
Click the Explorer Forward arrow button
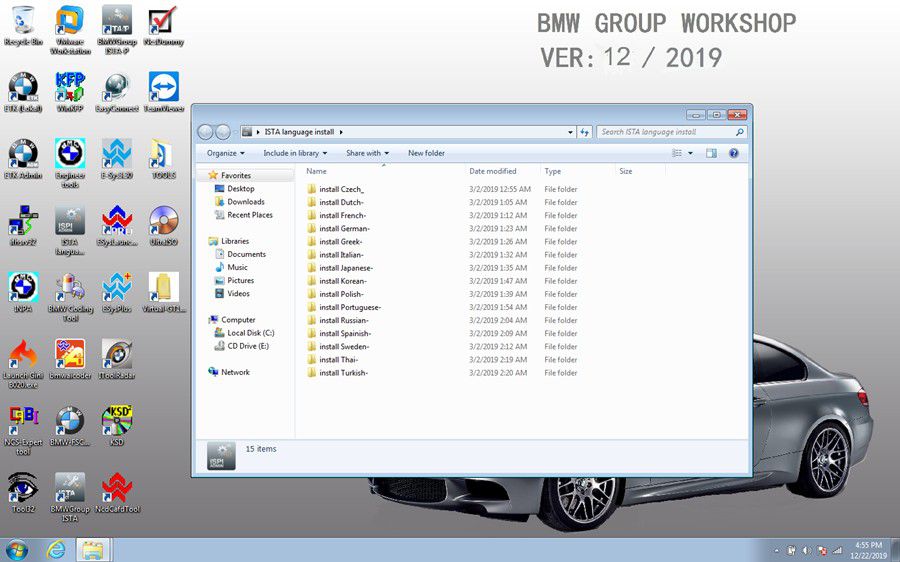tap(223, 132)
